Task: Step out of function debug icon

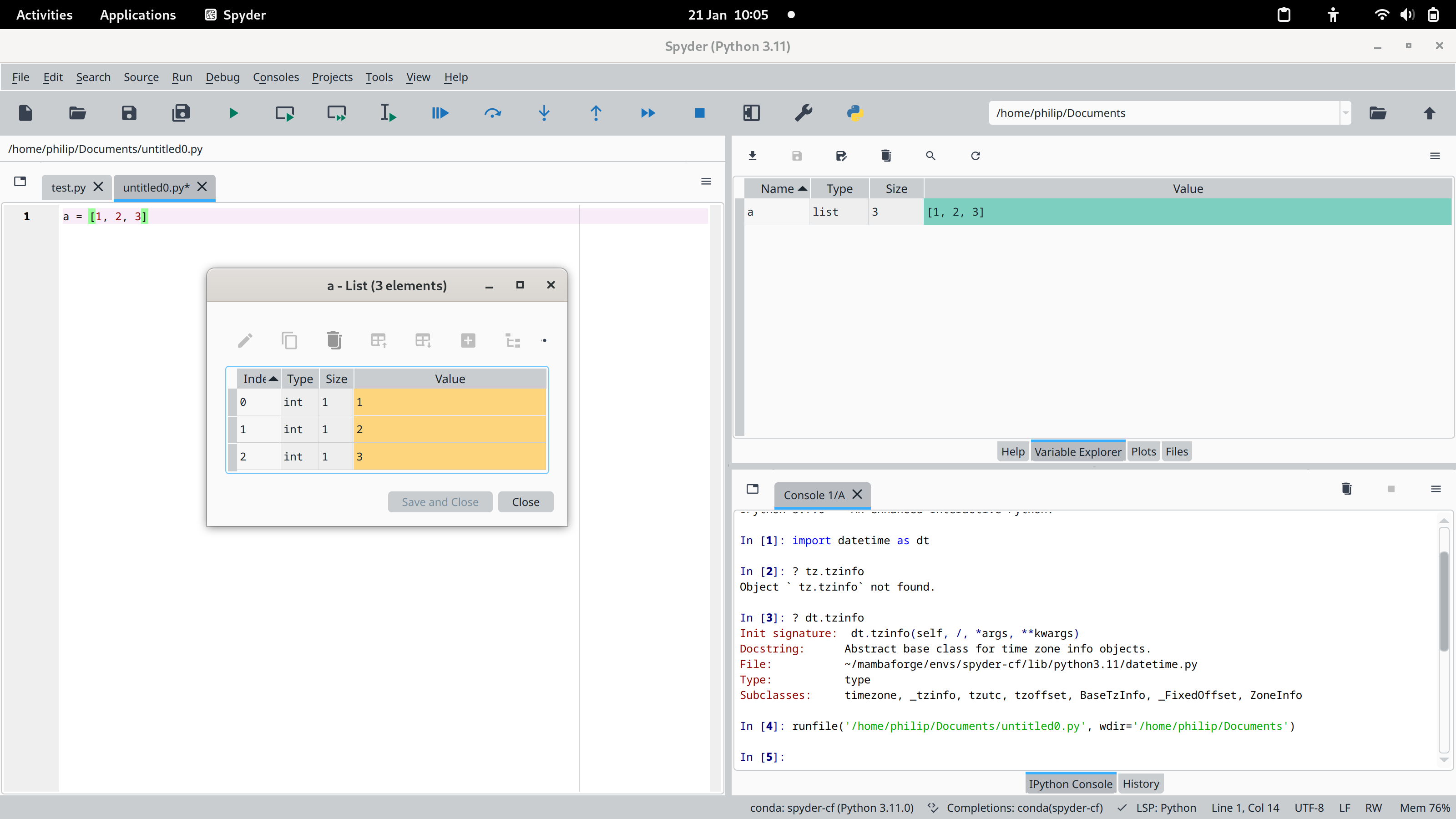Action: click(x=596, y=113)
